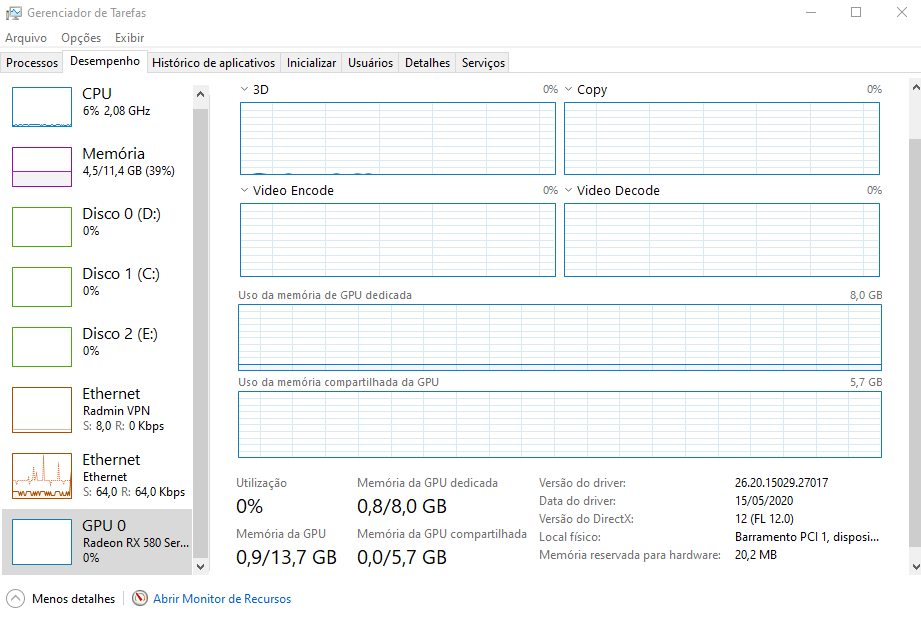921x617 pixels.
Task: Click the Menos detalhes collapse arrow icon
Action: tap(16, 599)
